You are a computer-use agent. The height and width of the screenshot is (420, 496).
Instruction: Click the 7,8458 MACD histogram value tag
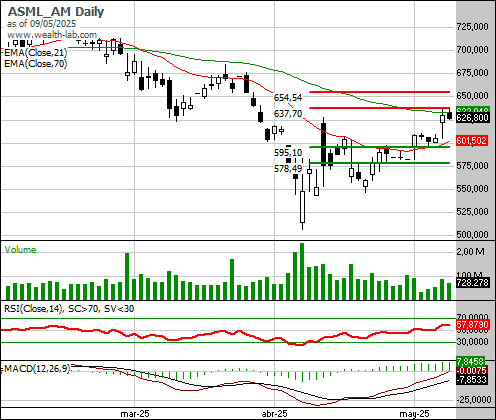[x=470, y=361]
